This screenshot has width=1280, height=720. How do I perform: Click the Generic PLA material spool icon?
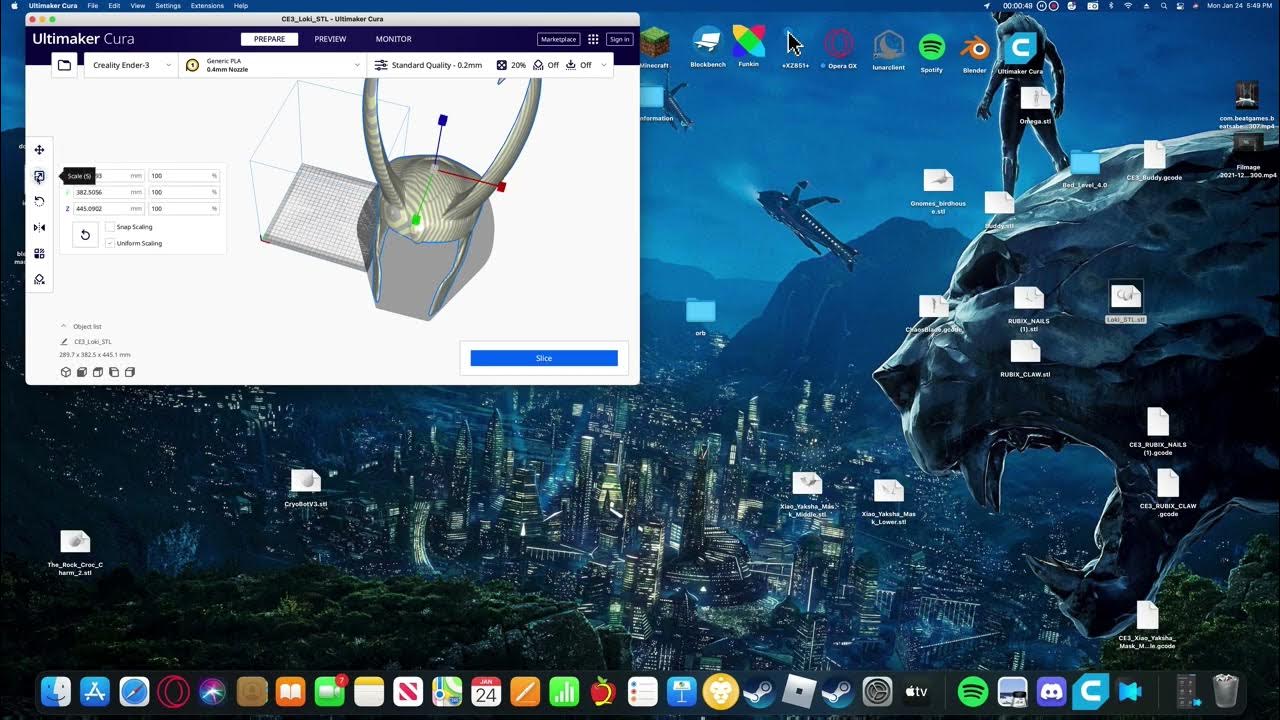(193, 65)
